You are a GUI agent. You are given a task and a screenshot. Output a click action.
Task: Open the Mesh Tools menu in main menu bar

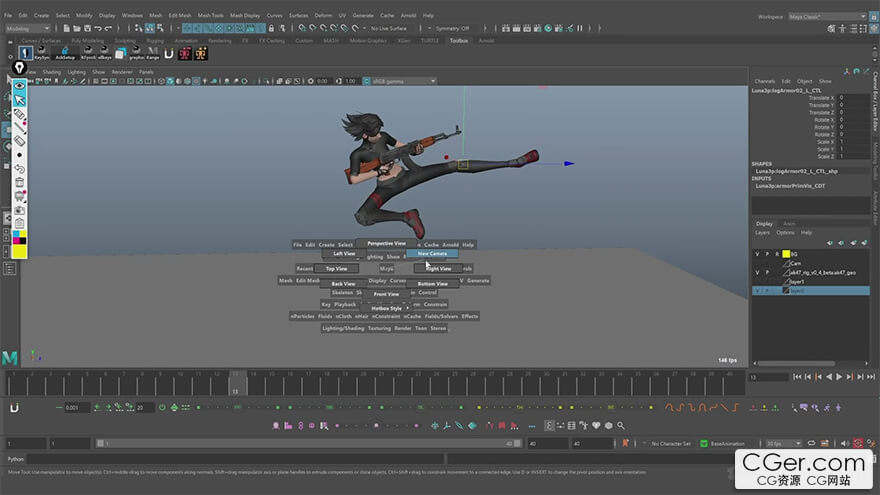pos(210,16)
